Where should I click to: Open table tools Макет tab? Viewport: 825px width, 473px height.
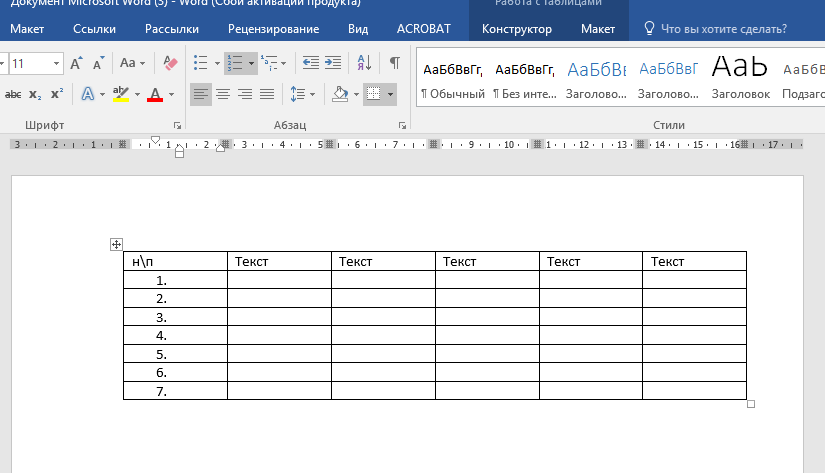pyautogui.click(x=598, y=29)
